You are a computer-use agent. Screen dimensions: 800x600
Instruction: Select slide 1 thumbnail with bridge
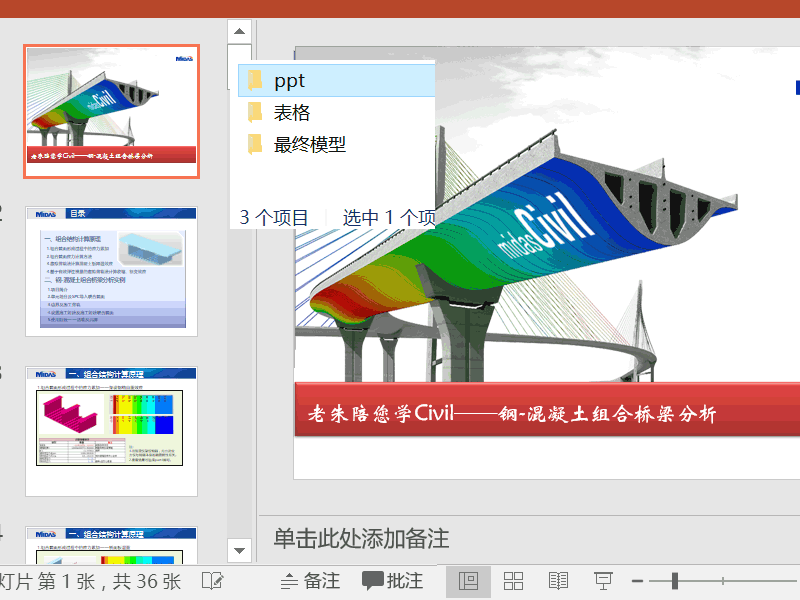(x=111, y=111)
